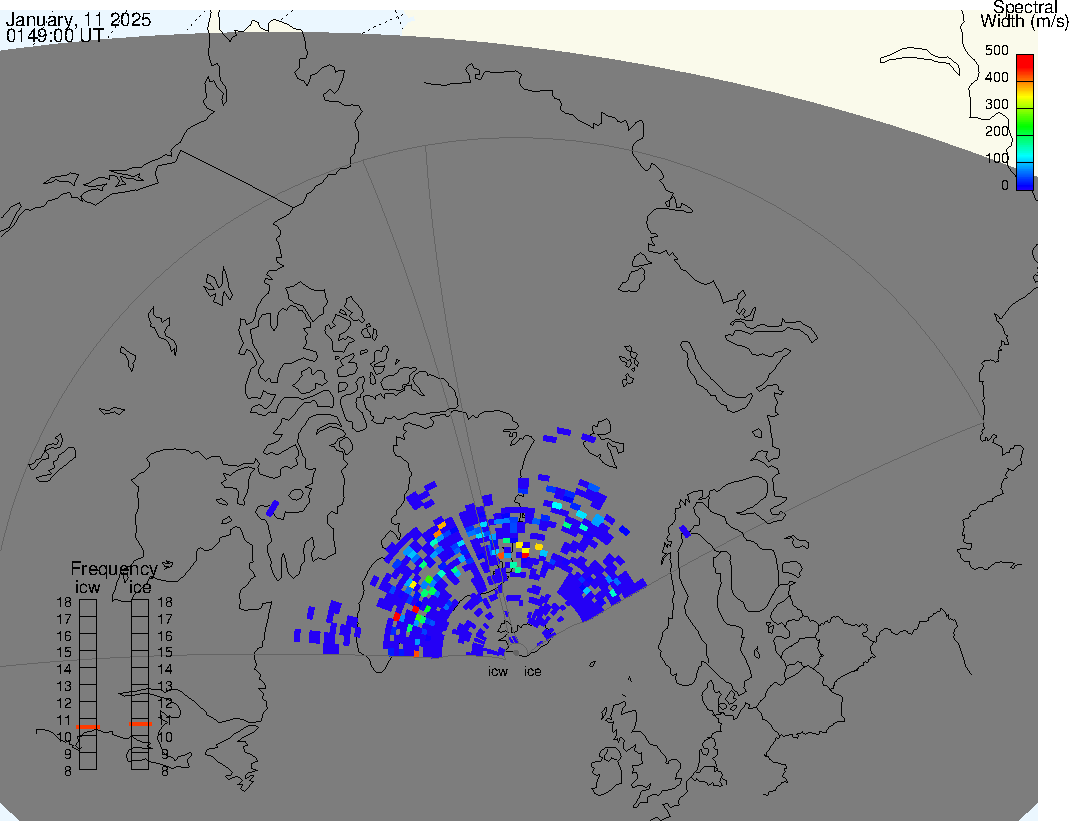Viewport: 1069px width, 821px height.
Task: Click the 500 color scale label
Action: tap(996, 50)
